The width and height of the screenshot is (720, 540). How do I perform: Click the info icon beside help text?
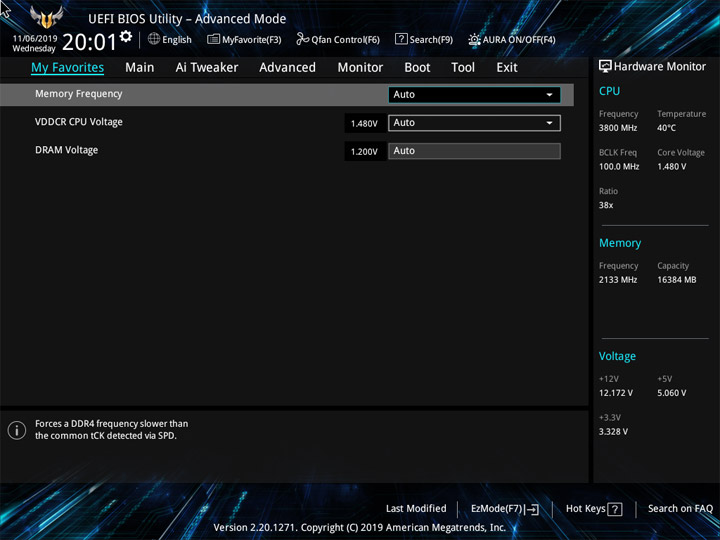(x=17, y=431)
